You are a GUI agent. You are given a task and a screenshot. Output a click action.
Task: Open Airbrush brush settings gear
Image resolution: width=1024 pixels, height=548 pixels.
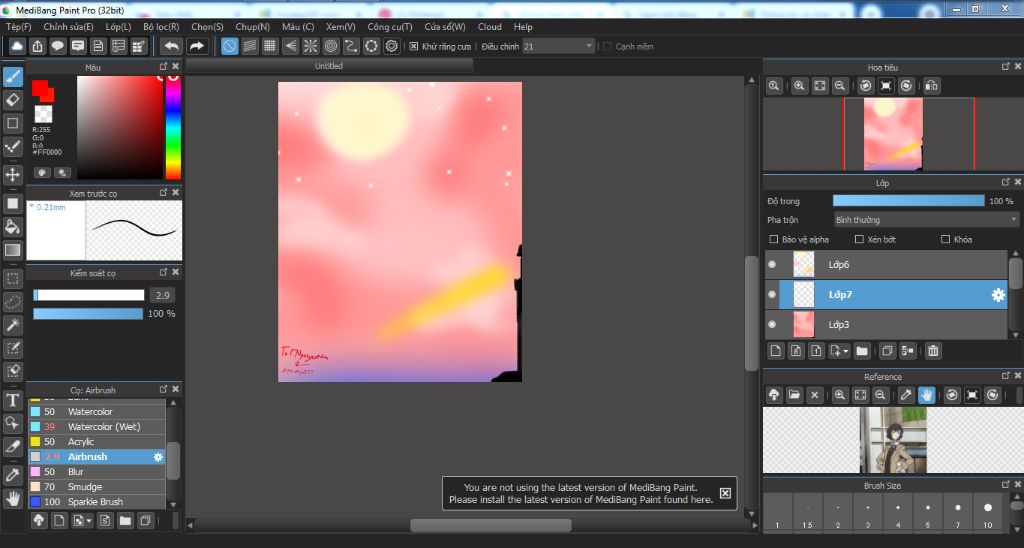click(158, 457)
